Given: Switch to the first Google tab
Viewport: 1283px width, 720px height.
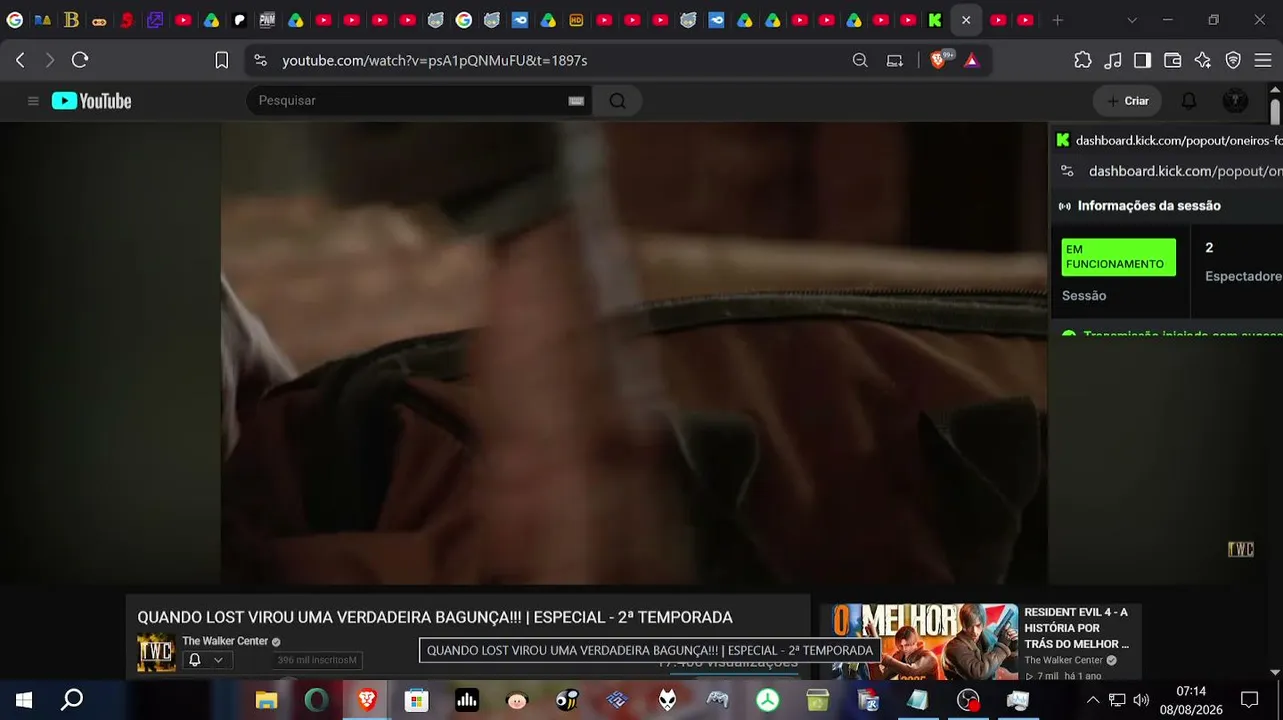Looking at the screenshot, I should pos(15,20).
